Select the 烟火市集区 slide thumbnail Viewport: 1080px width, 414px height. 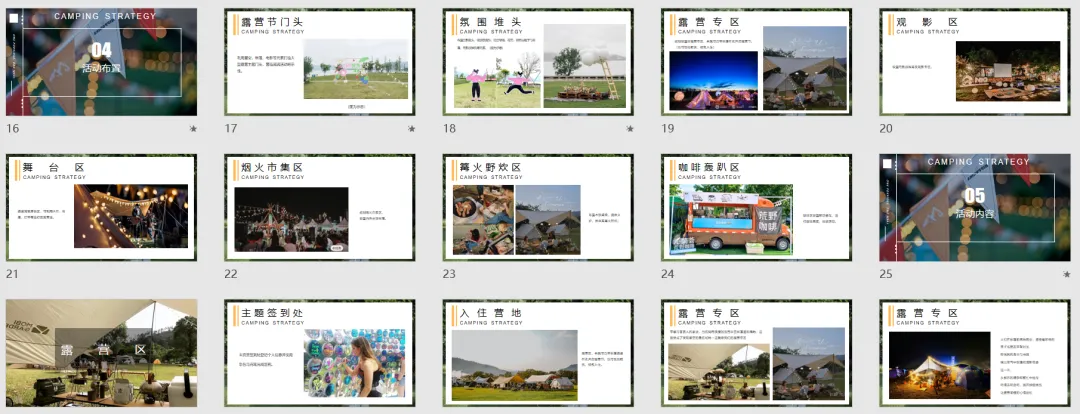click(x=320, y=207)
